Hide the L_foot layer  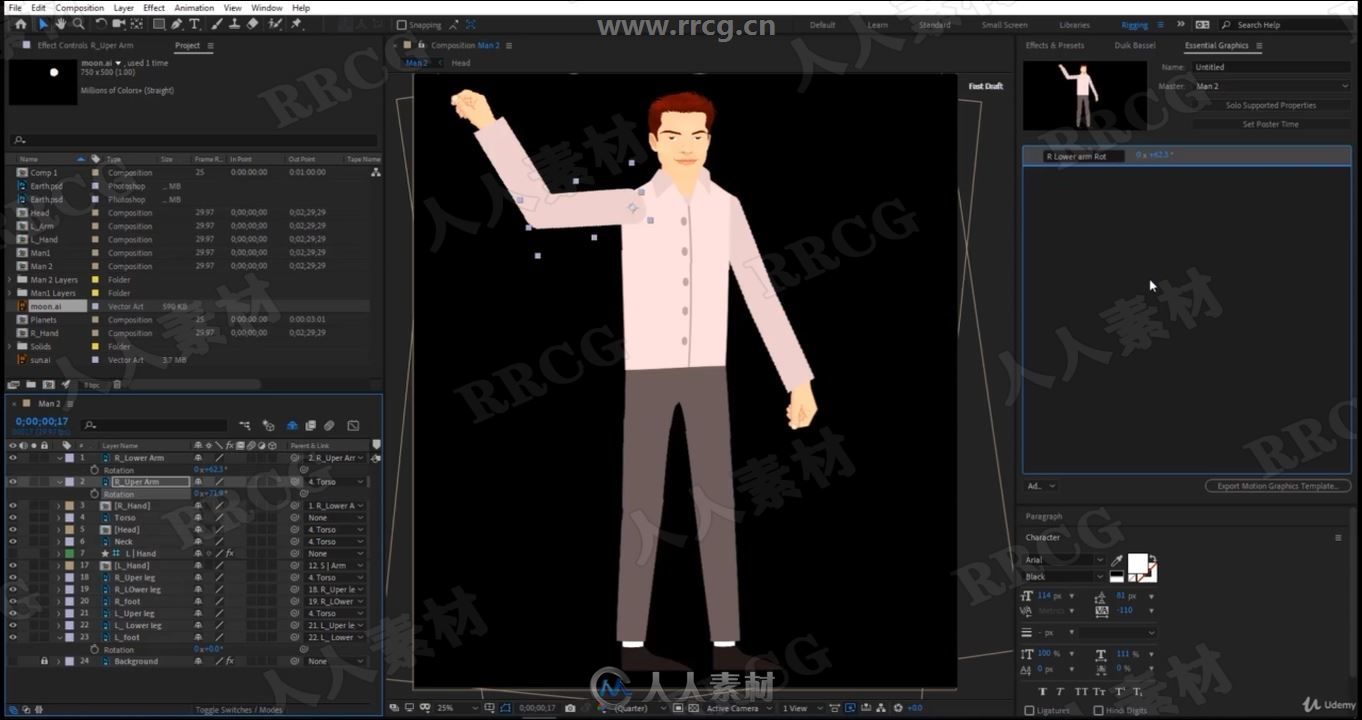(x=13, y=637)
